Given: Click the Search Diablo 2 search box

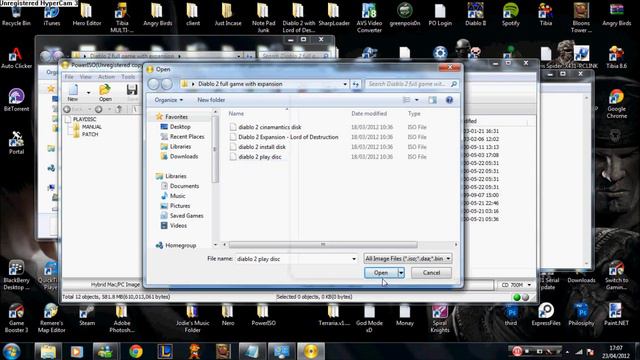Looking at the screenshot, I should coord(411,84).
